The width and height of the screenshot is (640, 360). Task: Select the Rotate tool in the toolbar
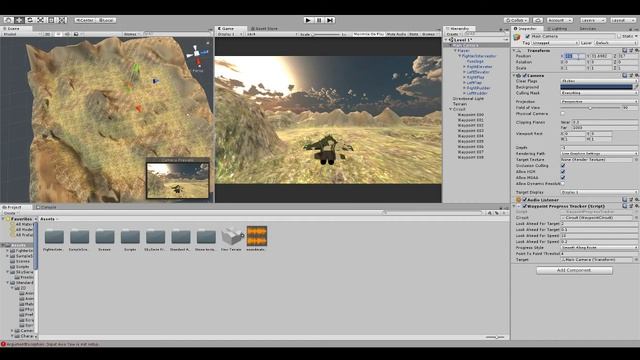[x=30, y=20]
